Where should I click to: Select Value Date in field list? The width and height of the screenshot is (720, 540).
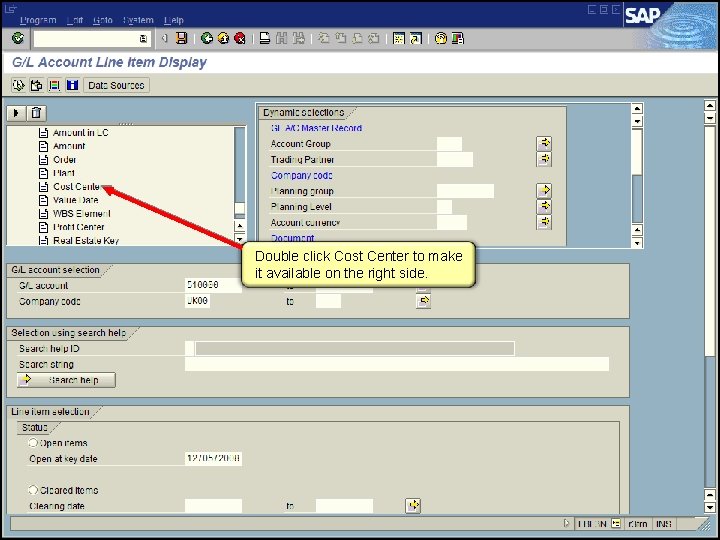click(76, 200)
